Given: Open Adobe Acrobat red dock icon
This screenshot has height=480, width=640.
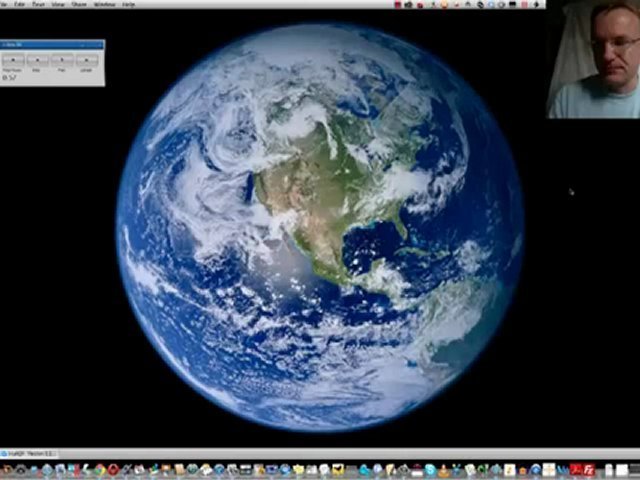Looking at the screenshot, I should click(576, 470).
